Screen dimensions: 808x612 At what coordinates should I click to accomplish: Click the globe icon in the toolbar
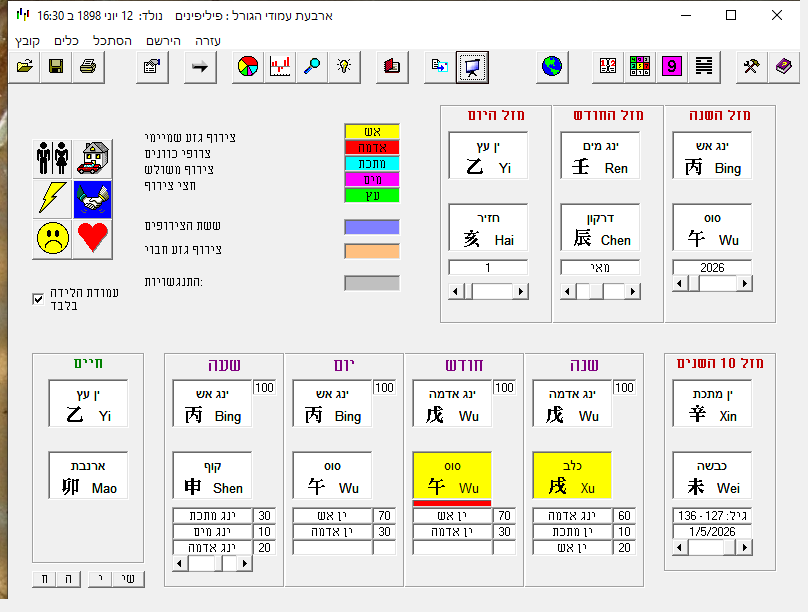click(x=551, y=67)
